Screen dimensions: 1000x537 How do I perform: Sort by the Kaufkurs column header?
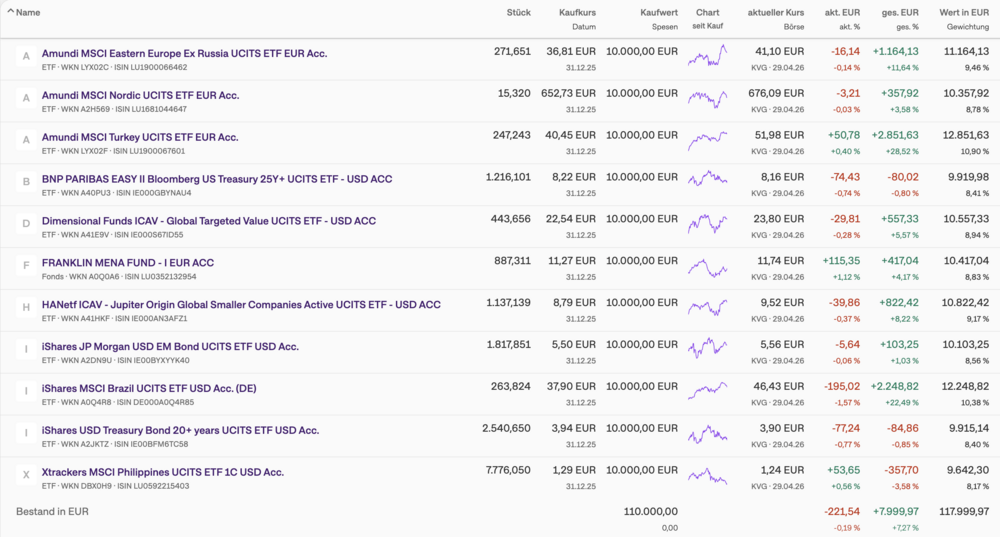tap(577, 12)
